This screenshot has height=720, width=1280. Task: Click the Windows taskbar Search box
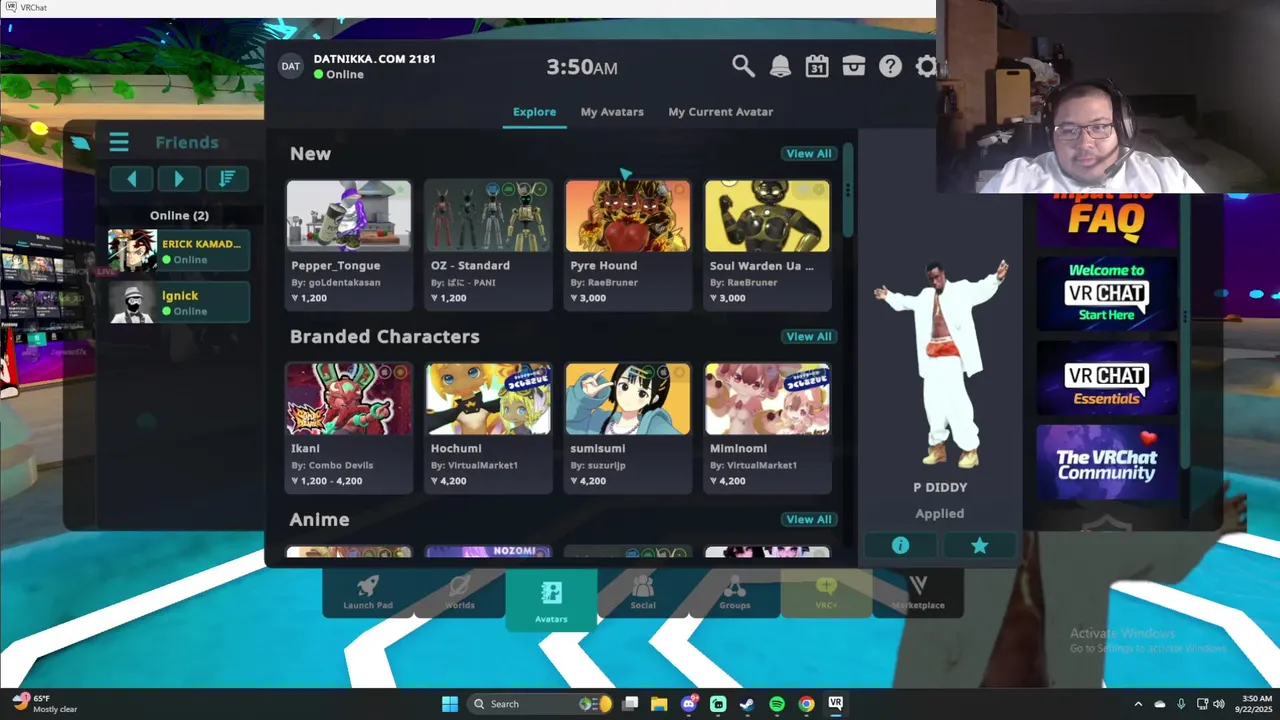pos(540,704)
